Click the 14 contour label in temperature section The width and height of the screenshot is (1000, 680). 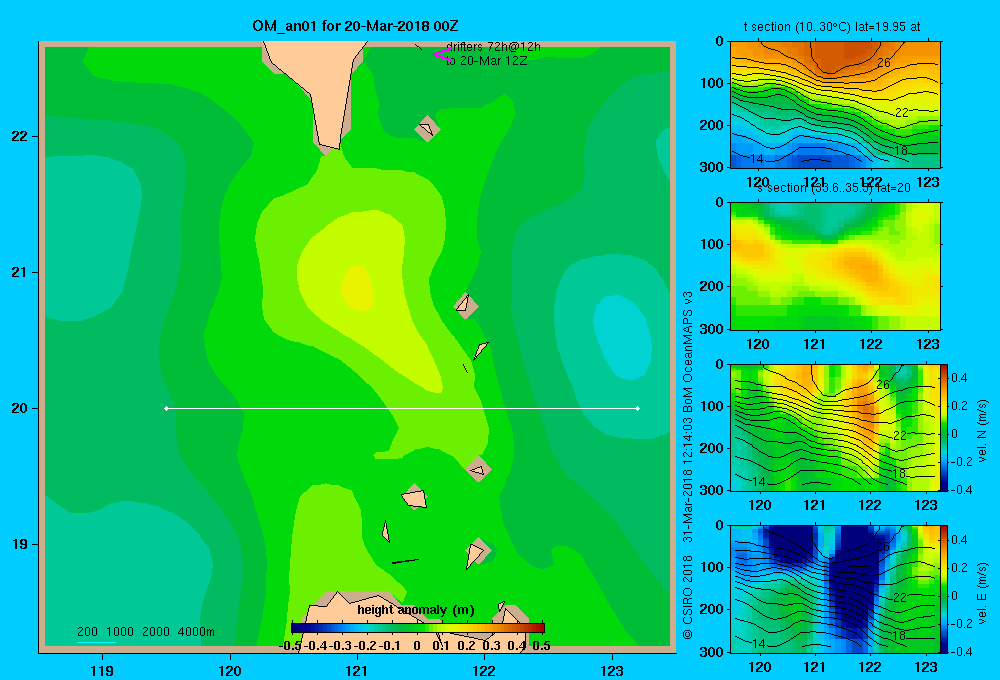(756, 159)
